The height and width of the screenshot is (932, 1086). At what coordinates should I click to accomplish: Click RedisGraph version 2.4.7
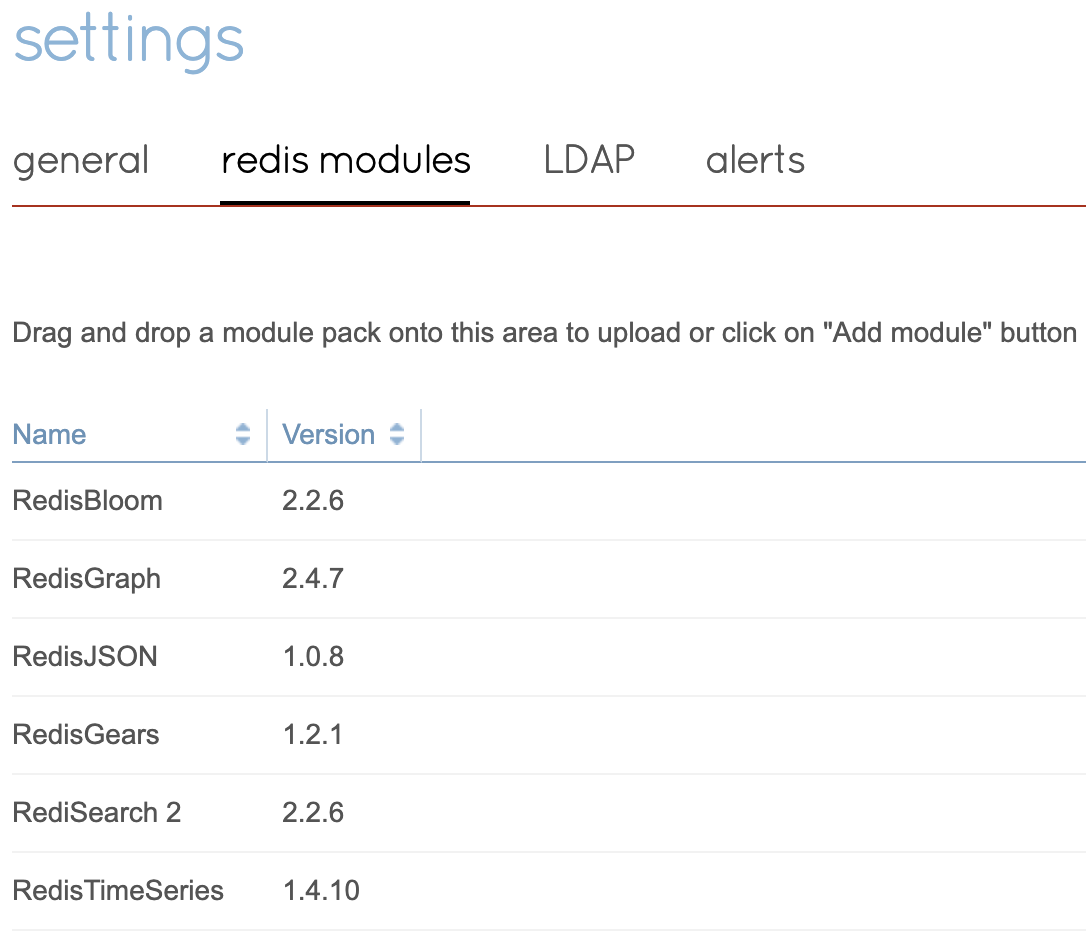pyautogui.click(x=313, y=579)
